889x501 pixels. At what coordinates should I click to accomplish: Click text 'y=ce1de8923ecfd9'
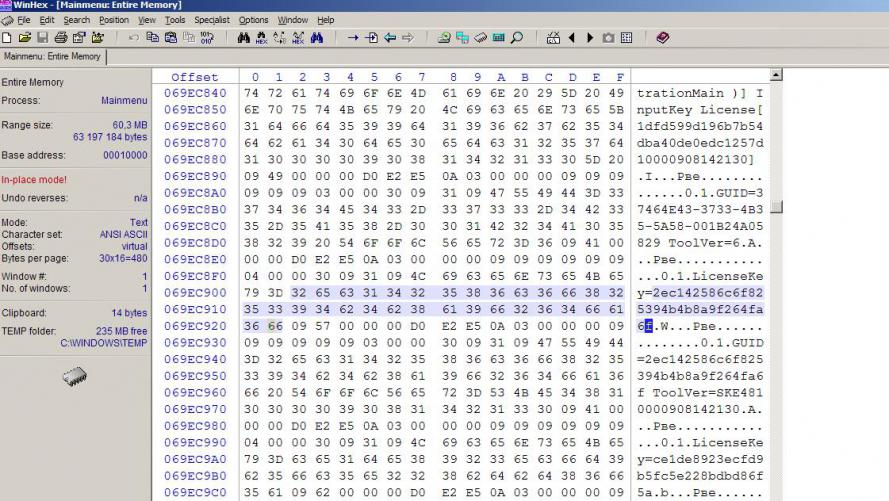coord(700,459)
